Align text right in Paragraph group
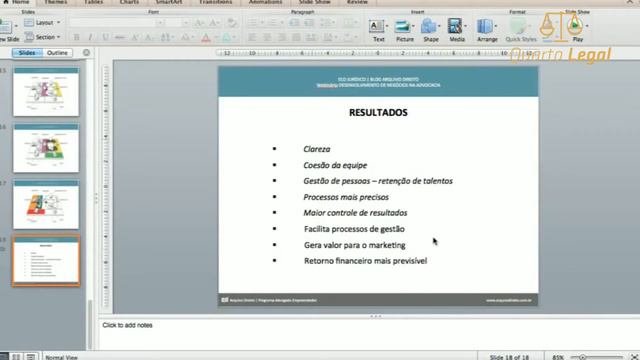This screenshot has height=360, width=640. (x=282, y=38)
